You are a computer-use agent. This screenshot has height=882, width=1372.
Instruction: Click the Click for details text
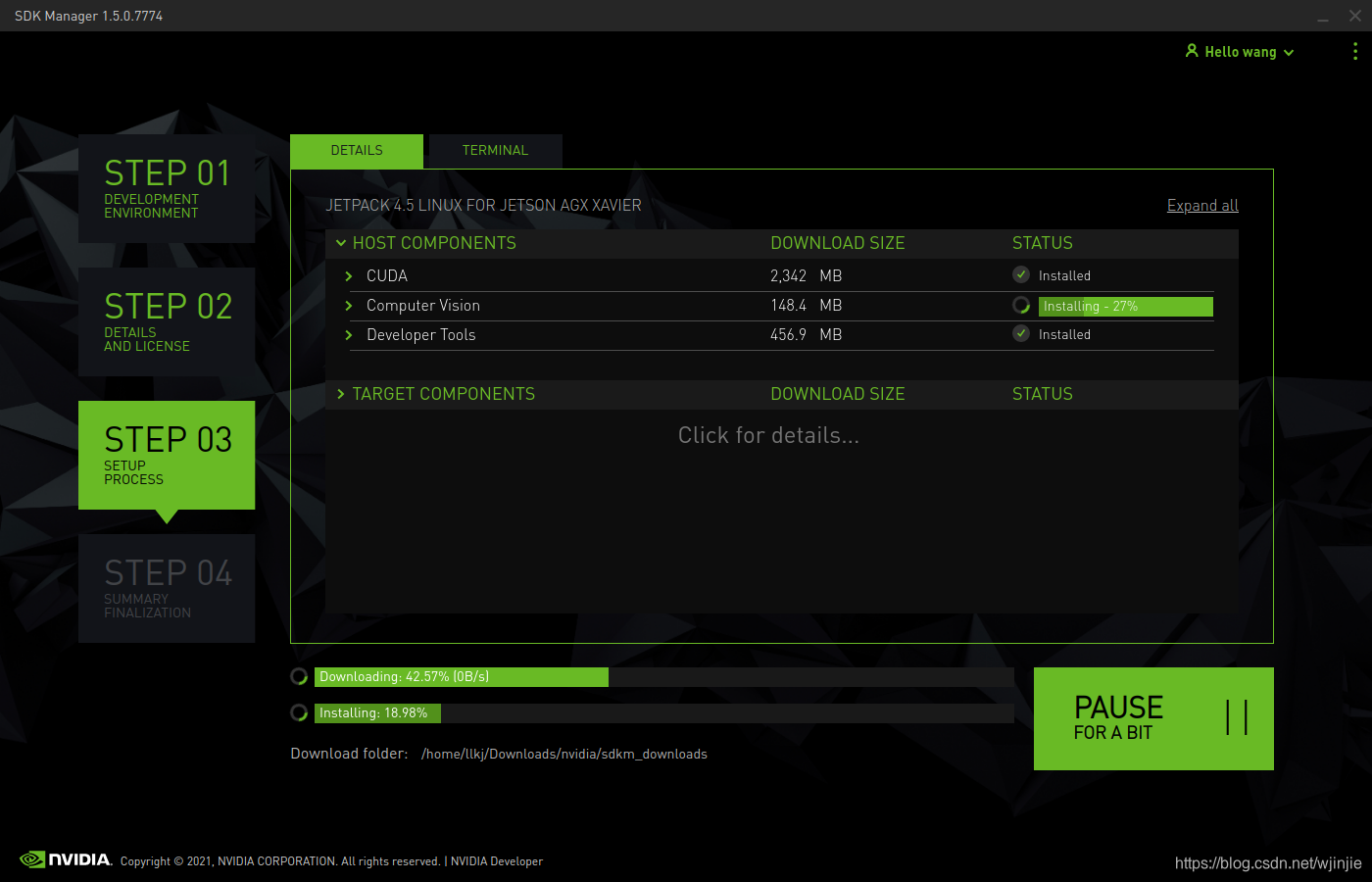coord(768,435)
